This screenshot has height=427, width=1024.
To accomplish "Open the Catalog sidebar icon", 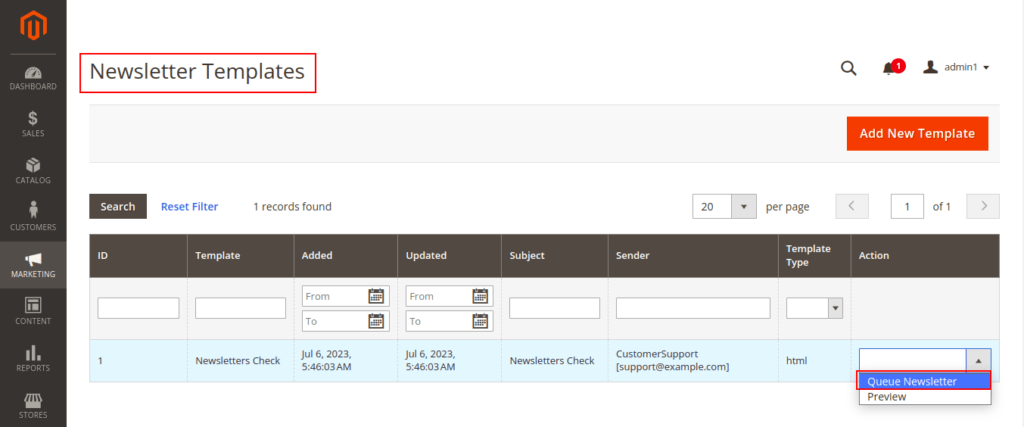I will click(33, 171).
